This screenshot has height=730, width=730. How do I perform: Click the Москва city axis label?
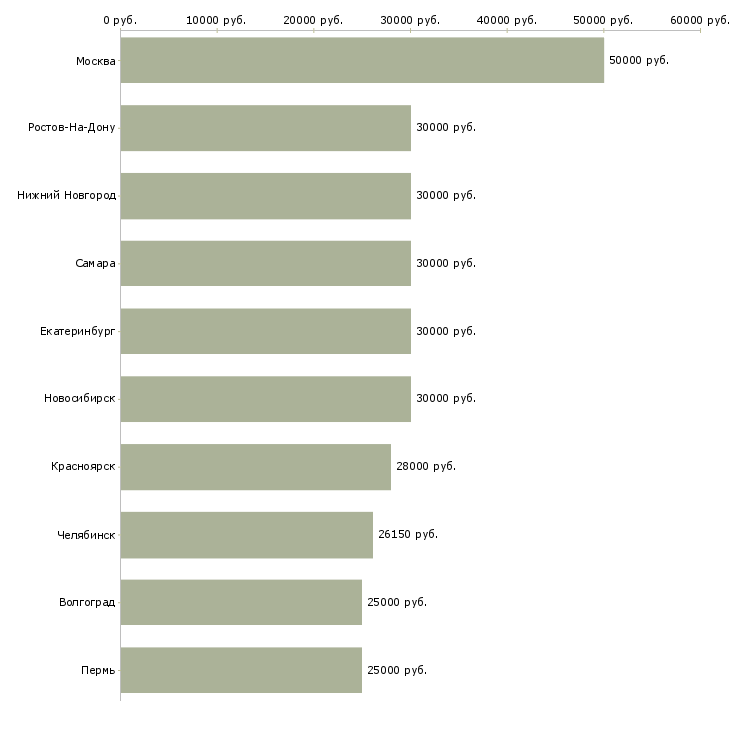[95, 61]
